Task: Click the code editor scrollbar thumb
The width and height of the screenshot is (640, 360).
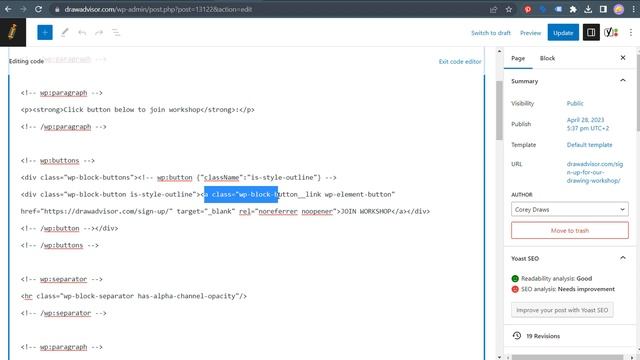Action: 499,110
